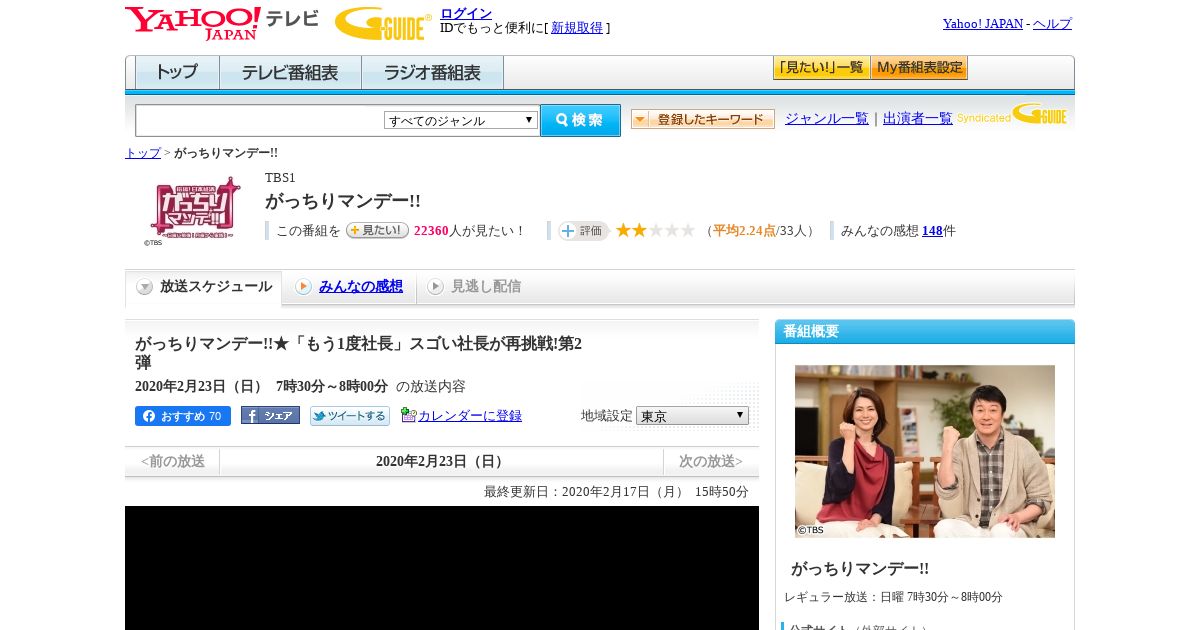1200x630 pixels.
Task: Go to <前の放送 previous broadcast
Action: tap(172, 461)
